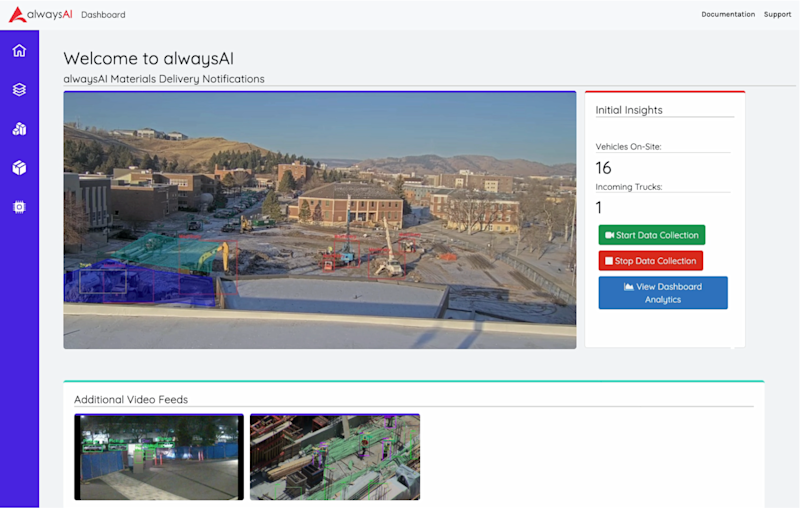The height and width of the screenshot is (510, 800).
Task: Open the home icon in the sidebar
Action: coord(19,50)
